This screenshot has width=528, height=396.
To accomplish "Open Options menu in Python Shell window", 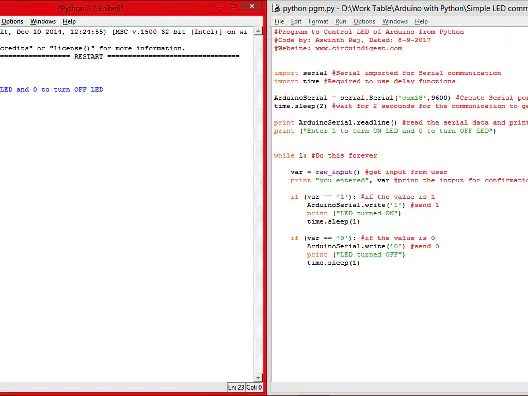I will pos(12,22).
